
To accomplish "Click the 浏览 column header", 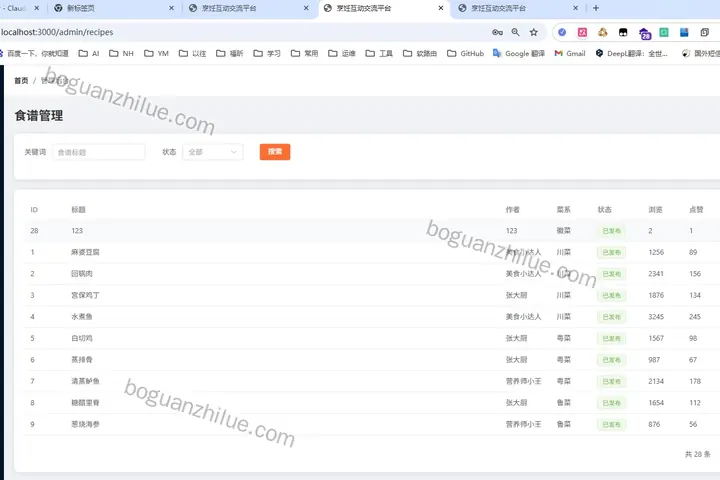I will point(655,209).
